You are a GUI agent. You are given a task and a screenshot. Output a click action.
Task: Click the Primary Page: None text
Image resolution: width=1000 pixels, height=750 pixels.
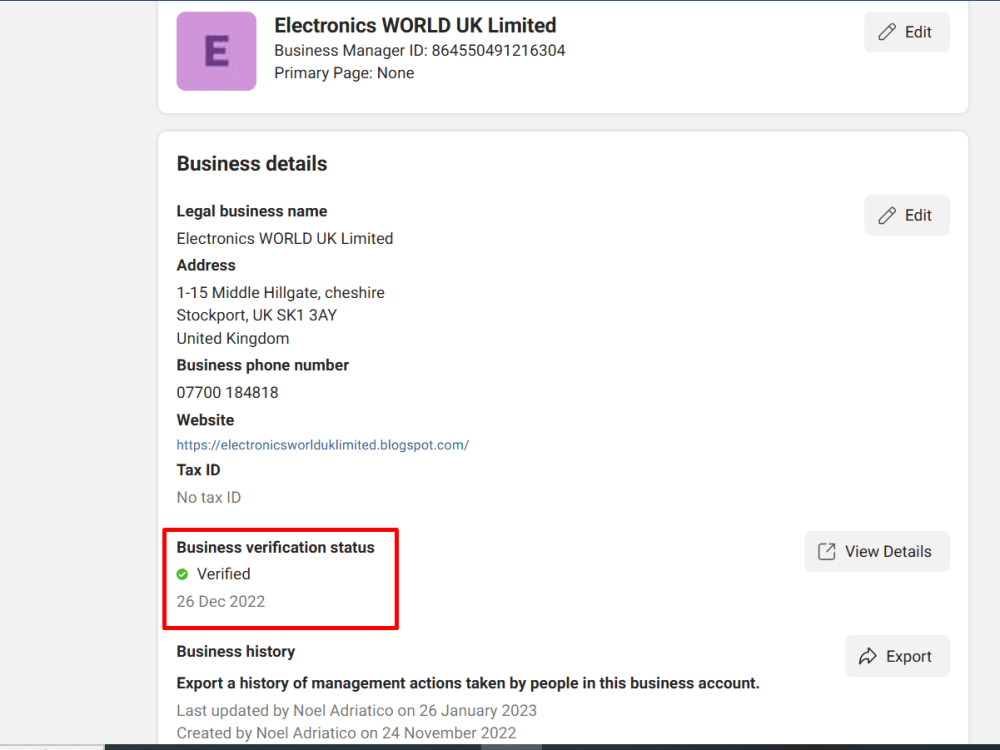point(344,73)
